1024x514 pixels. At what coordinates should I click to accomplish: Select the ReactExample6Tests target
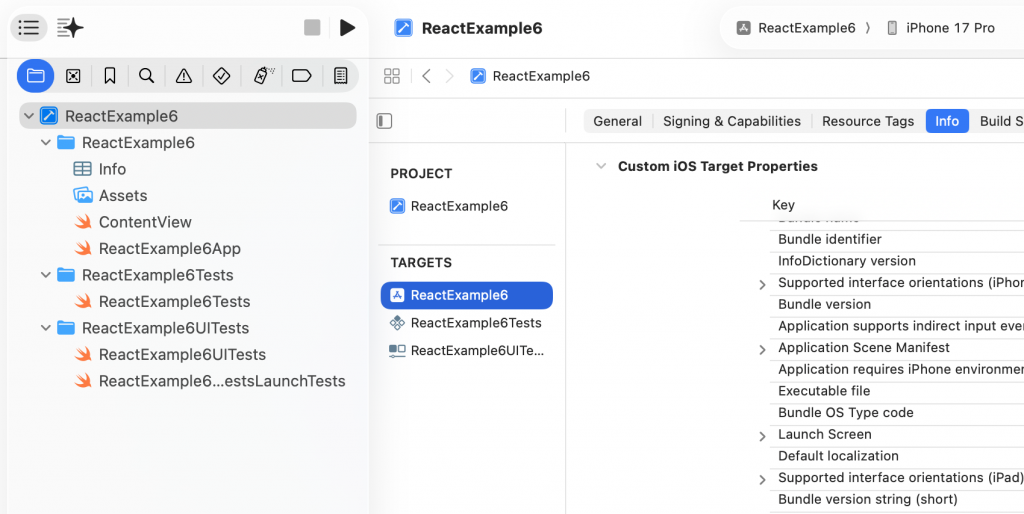tap(475, 323)
